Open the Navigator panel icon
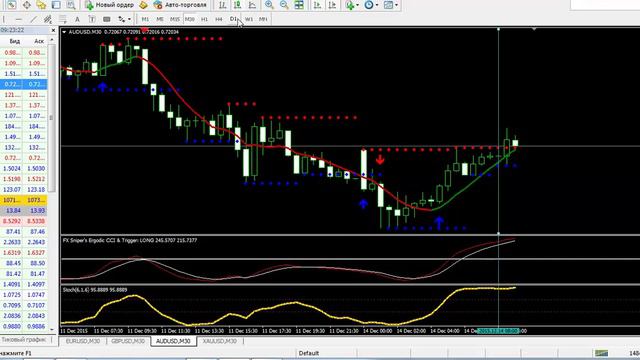 tap(41, 5)
